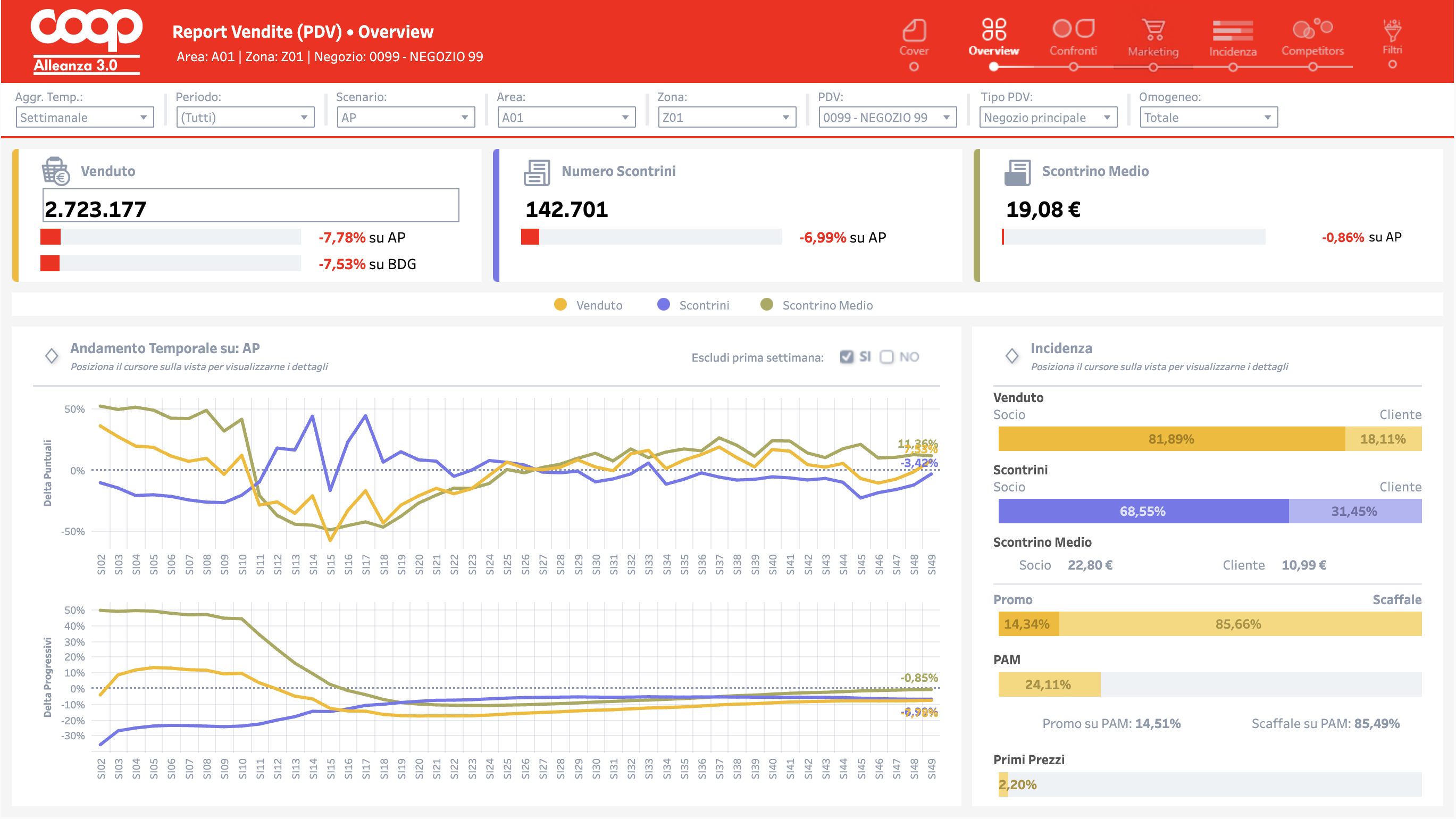Open the Periodo (Tutti) dropdown
Image resolution: width=1456 pixels, height=819 pixels.
click(245, 118)
